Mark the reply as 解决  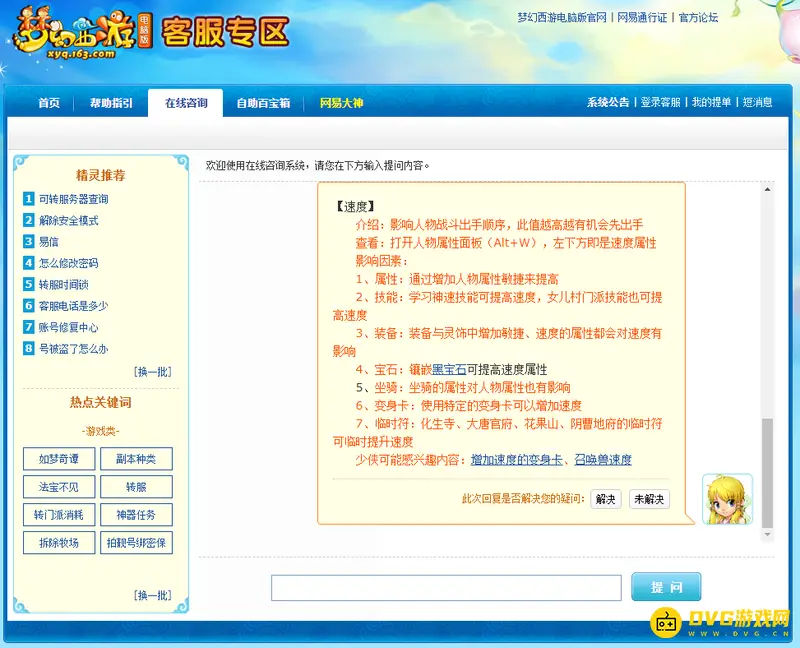coord(606,499)
